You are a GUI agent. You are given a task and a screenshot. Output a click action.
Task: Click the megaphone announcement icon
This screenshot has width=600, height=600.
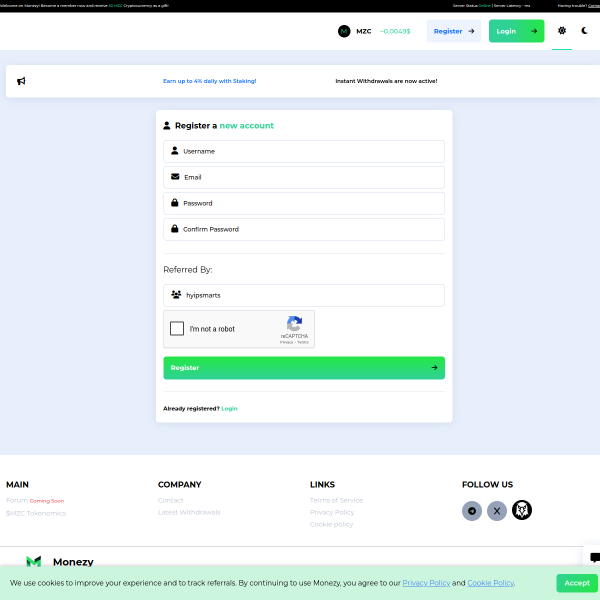pyautogui.click(x=21, y=81)
